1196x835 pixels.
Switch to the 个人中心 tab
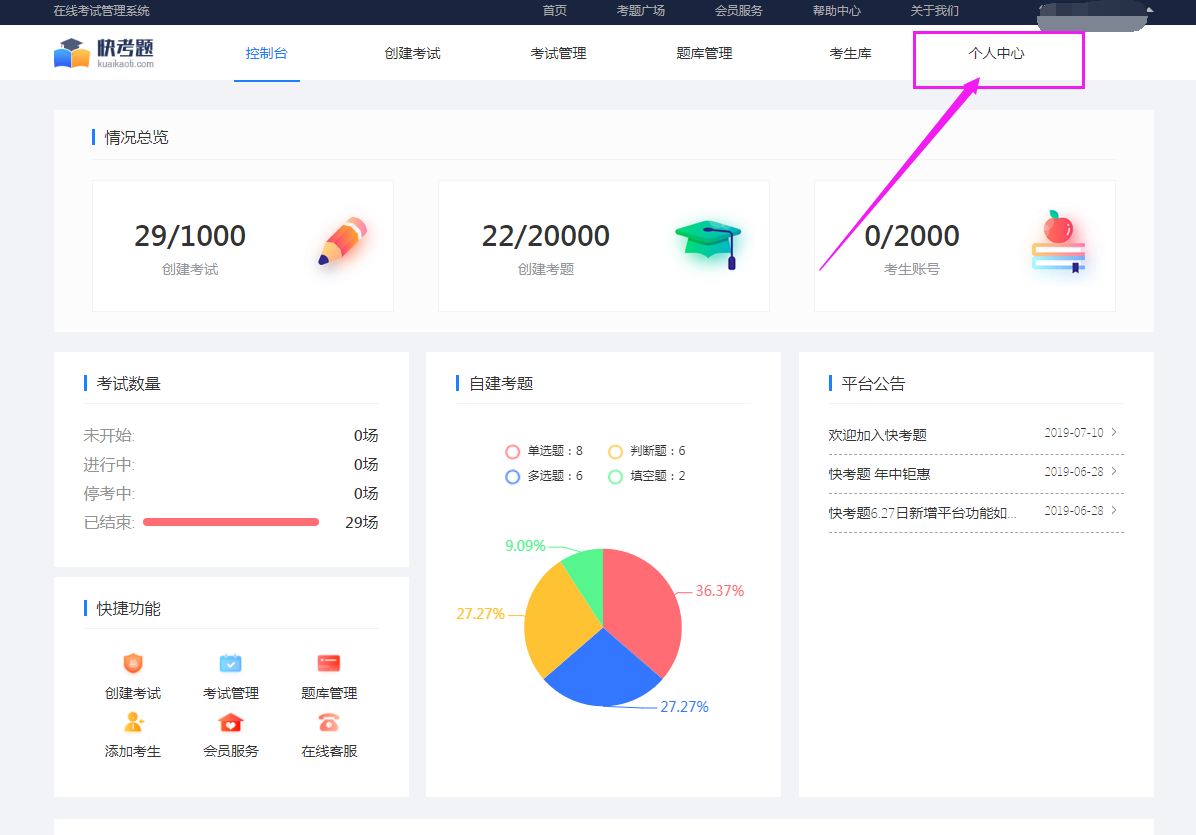pyautogui.click(x=996, y=54)
